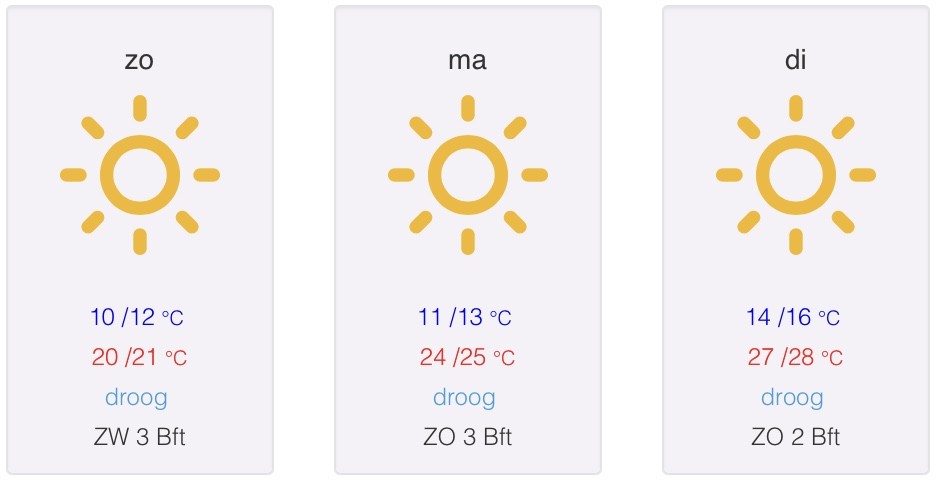Viewport: 936px width, 481px height.
Task: Select the ma day heading
Action: click(x=467, y=60)
